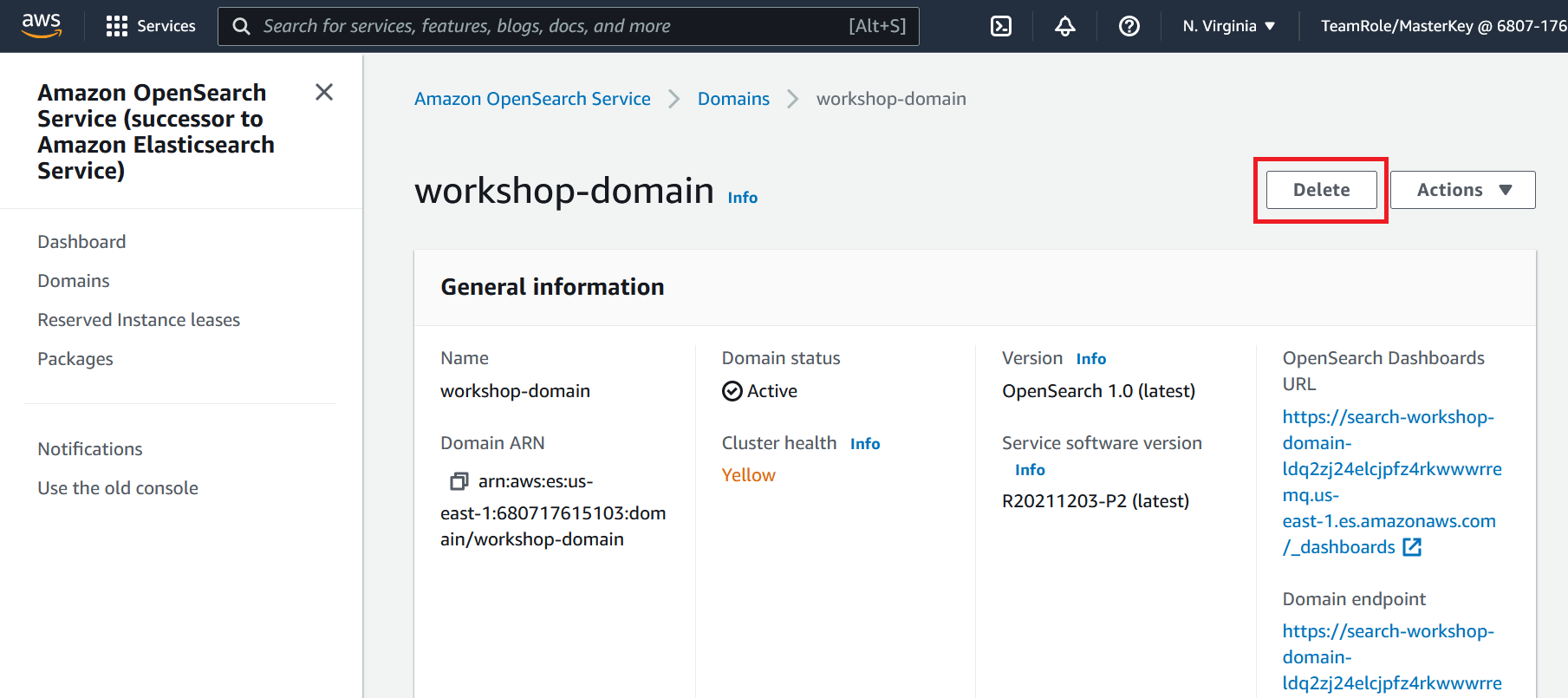Click the General information header
The width and height of the screenshot is (1568, 698).
[552, 287]
